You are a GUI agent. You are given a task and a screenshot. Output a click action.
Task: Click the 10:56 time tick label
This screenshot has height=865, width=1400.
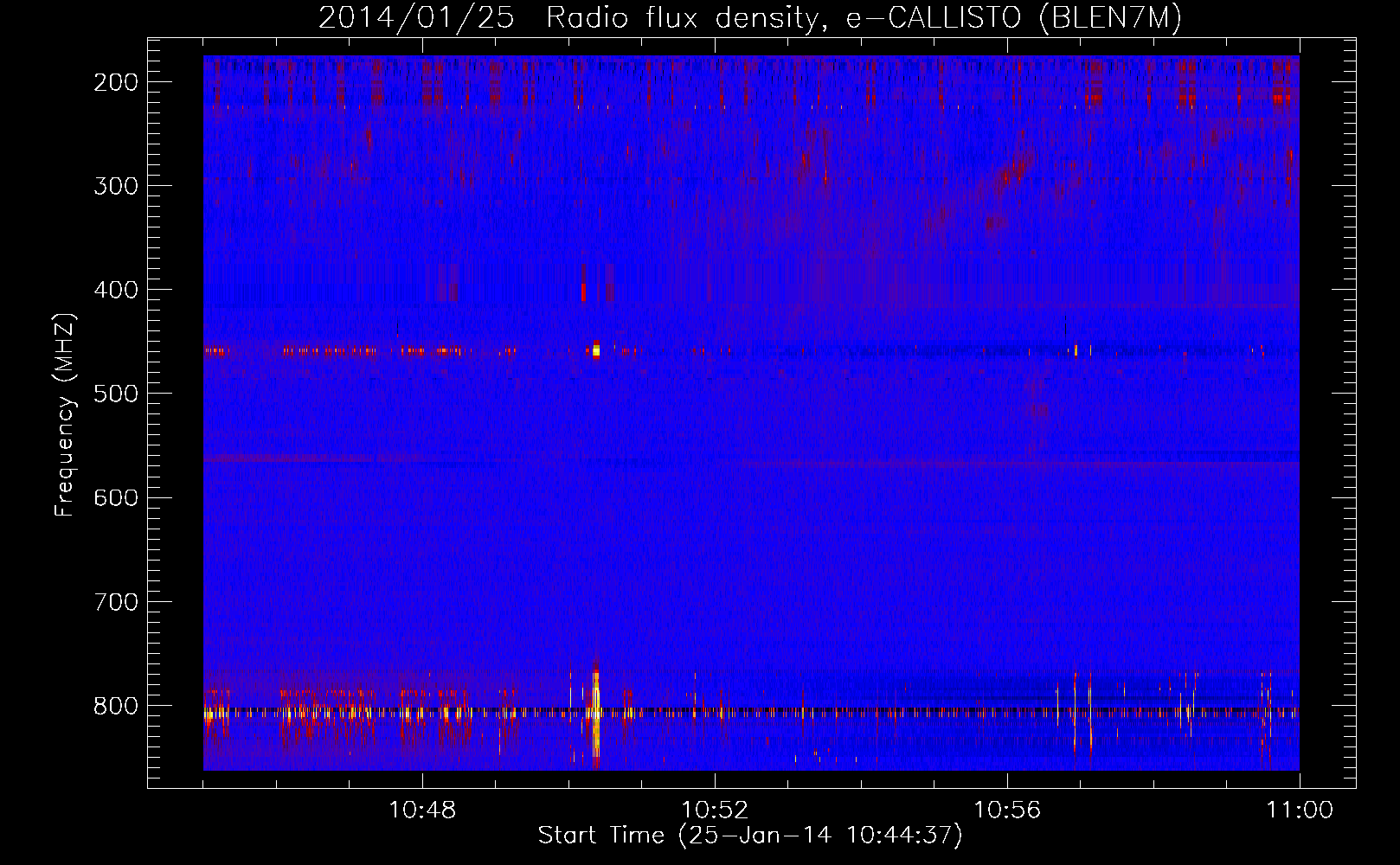(1007, 811)
